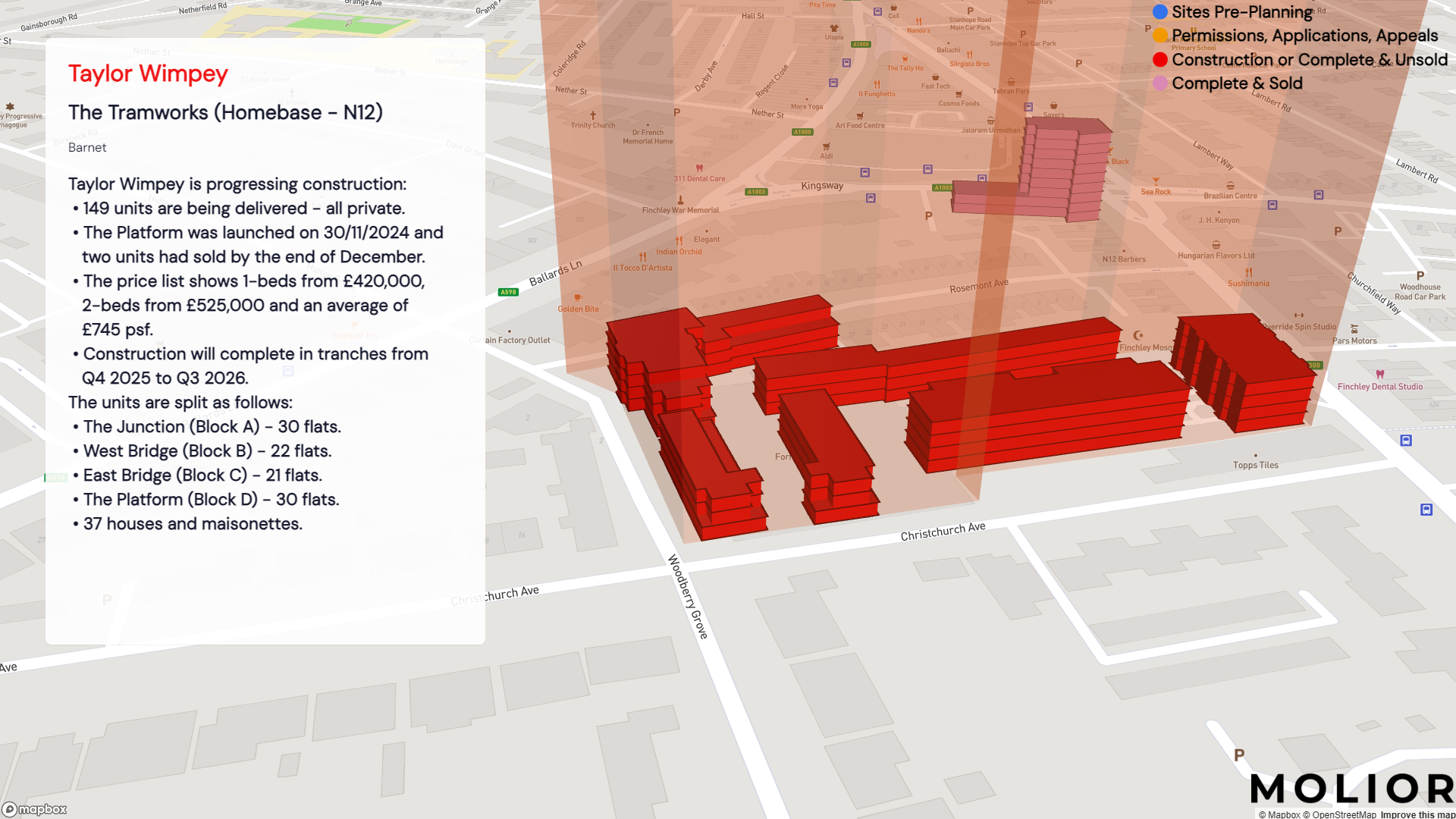Click the Il Tocco D'Artista restaurant icon

(642, 257)
